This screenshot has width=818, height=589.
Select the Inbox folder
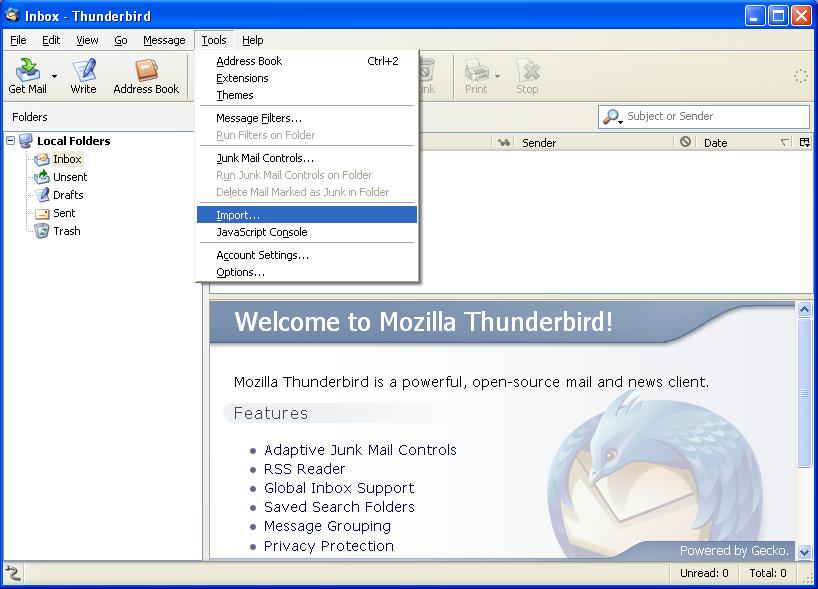tap(67, 159)
